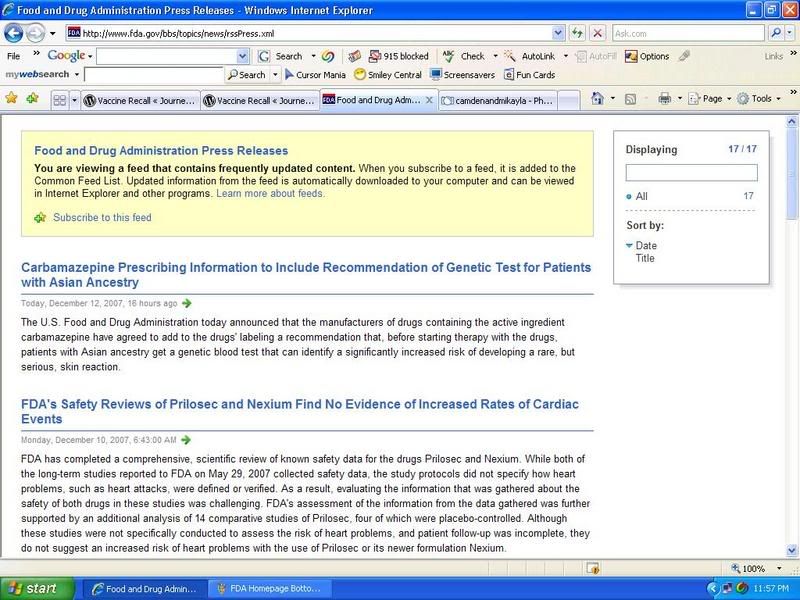Click the AutoFill toolbar button
Image resolution: width=800 pixels, height=600 pixels.
click(x=596, y=56)
